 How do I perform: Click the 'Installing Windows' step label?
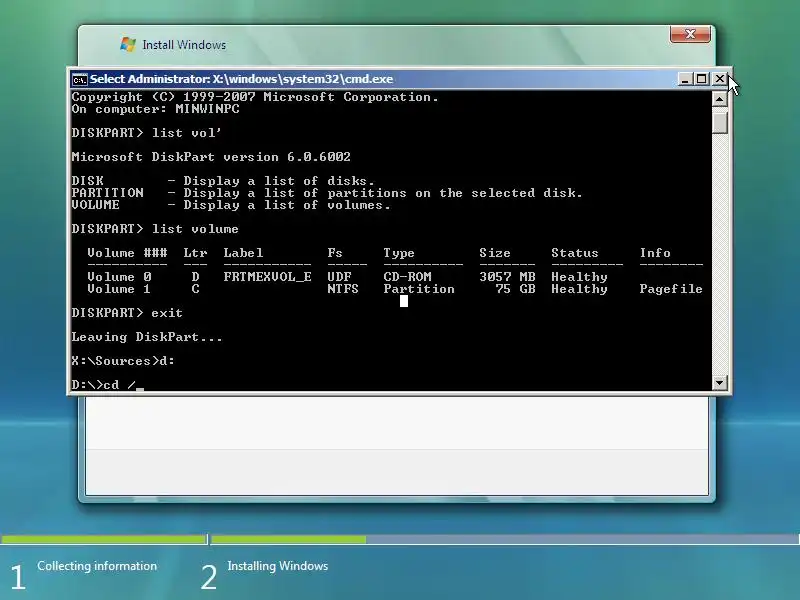[x=278, y=566]
